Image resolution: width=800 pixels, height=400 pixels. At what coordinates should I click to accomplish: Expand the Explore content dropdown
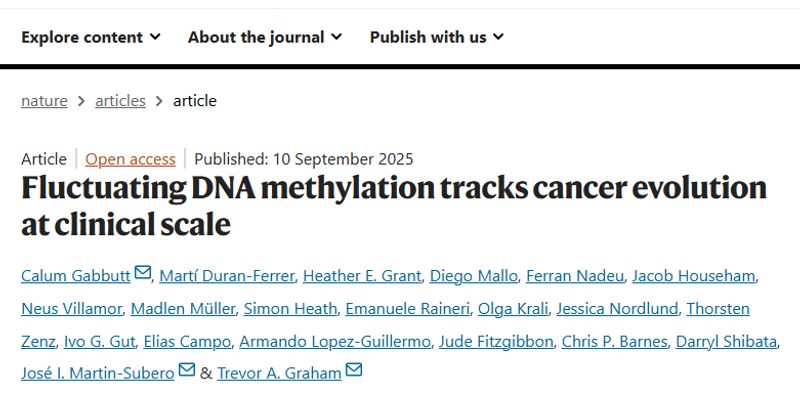point(91,37)
